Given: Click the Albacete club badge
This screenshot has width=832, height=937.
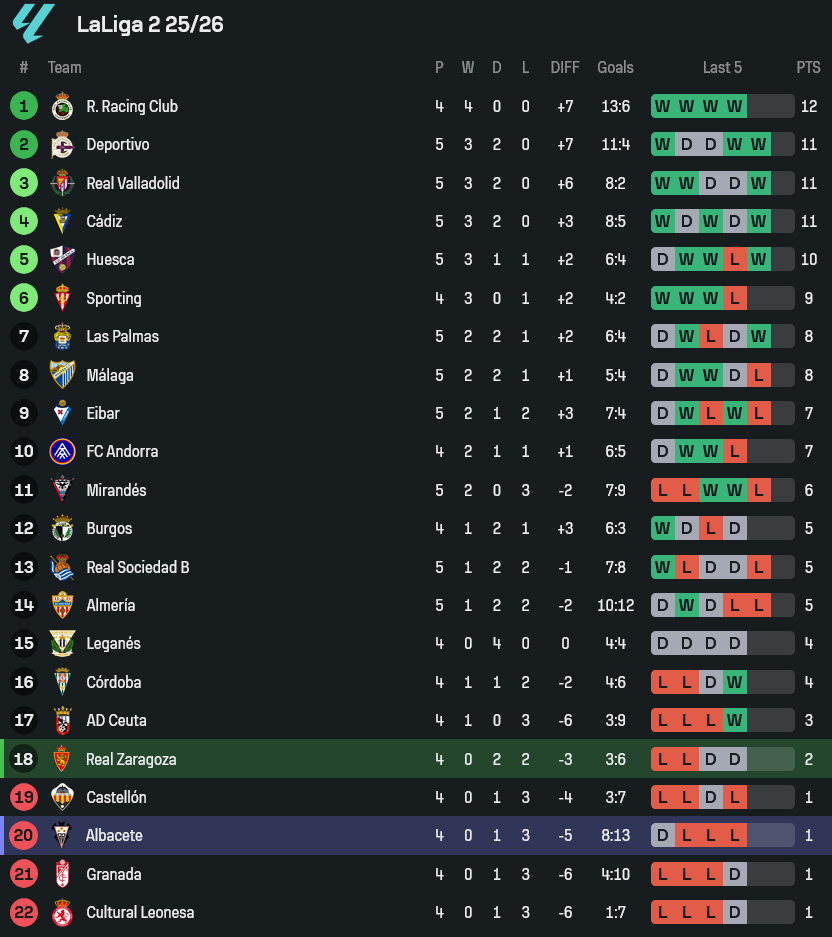Looking at the screenshot, I should click(x=62, y=836).
